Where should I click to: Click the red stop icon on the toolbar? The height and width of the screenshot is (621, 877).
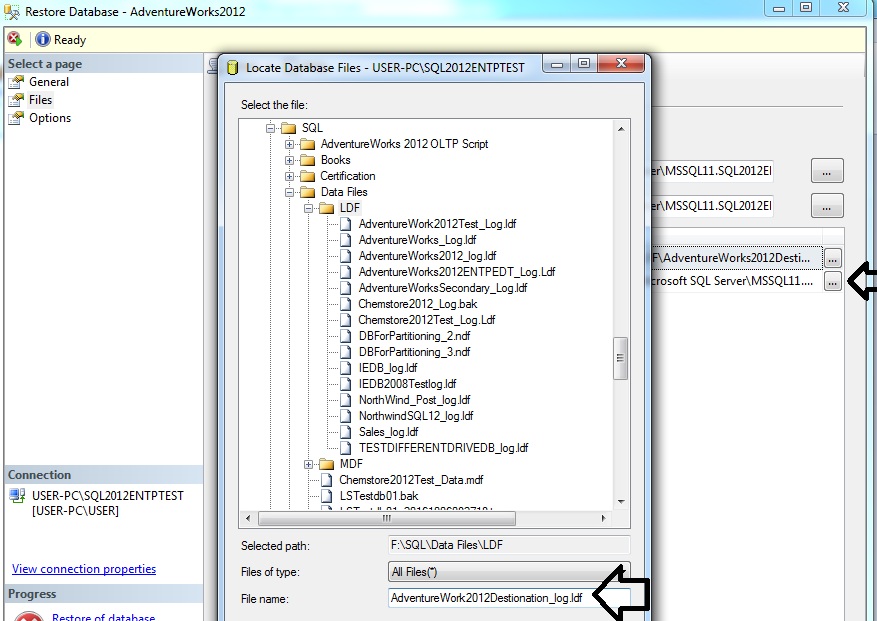tap(14, 41)
